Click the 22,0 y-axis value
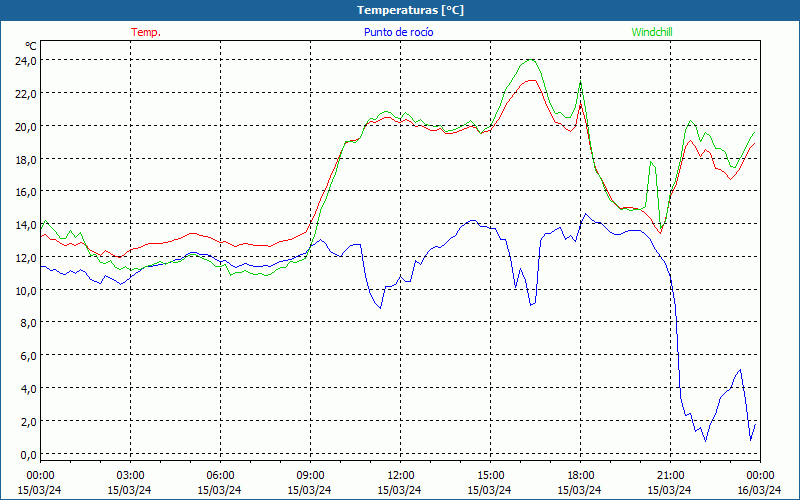Viewport: 800px width, 500px height. 26,94
